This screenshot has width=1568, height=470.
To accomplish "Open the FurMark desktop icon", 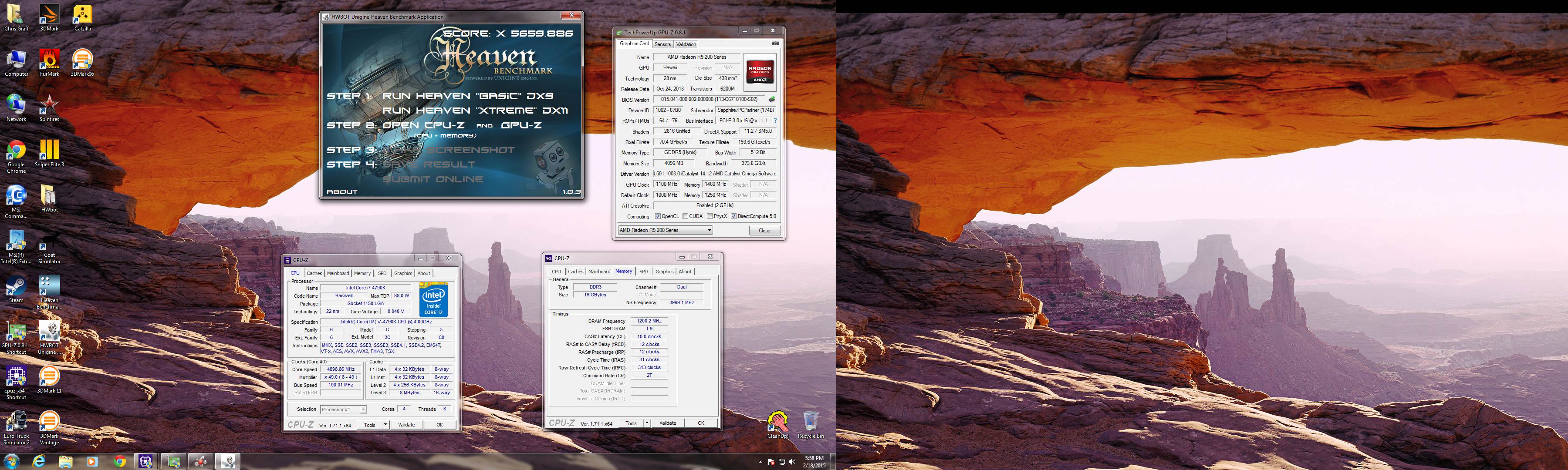I will 49,63.
